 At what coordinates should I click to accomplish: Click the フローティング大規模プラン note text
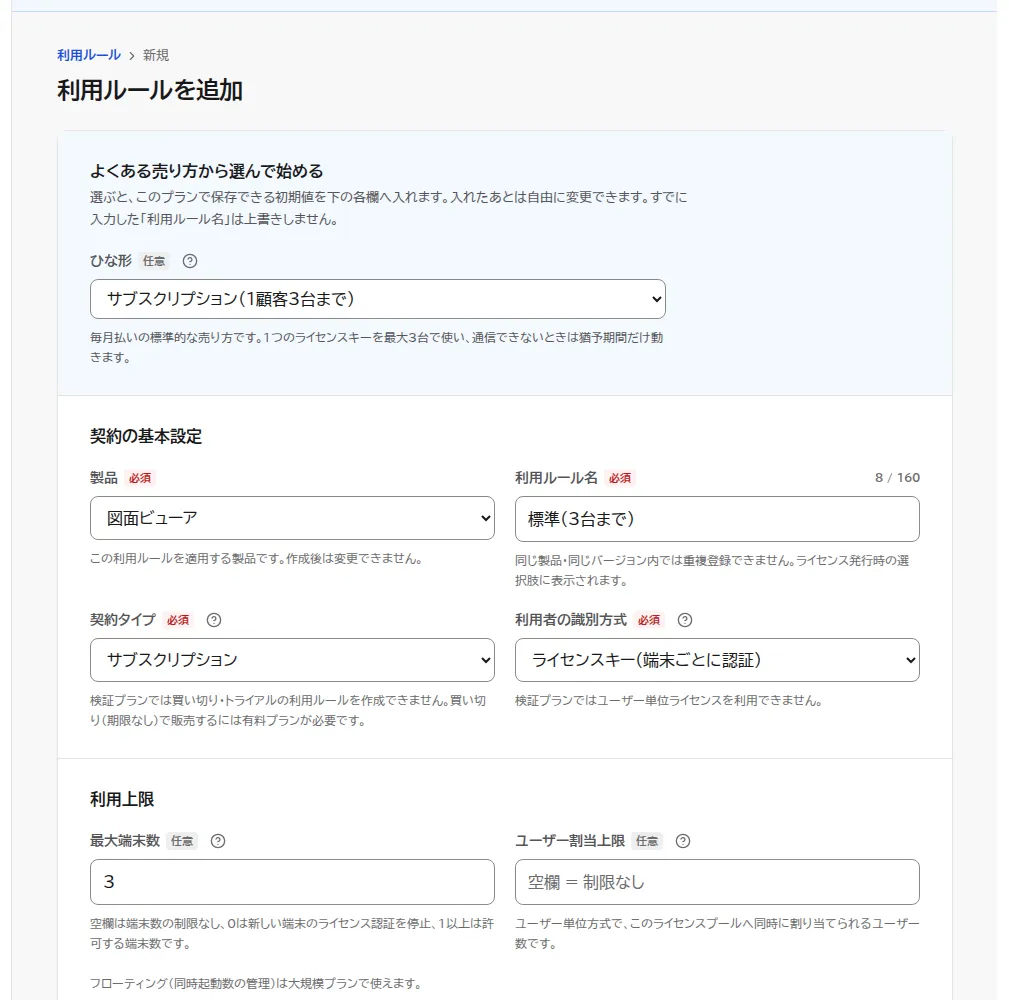[256, 983]
